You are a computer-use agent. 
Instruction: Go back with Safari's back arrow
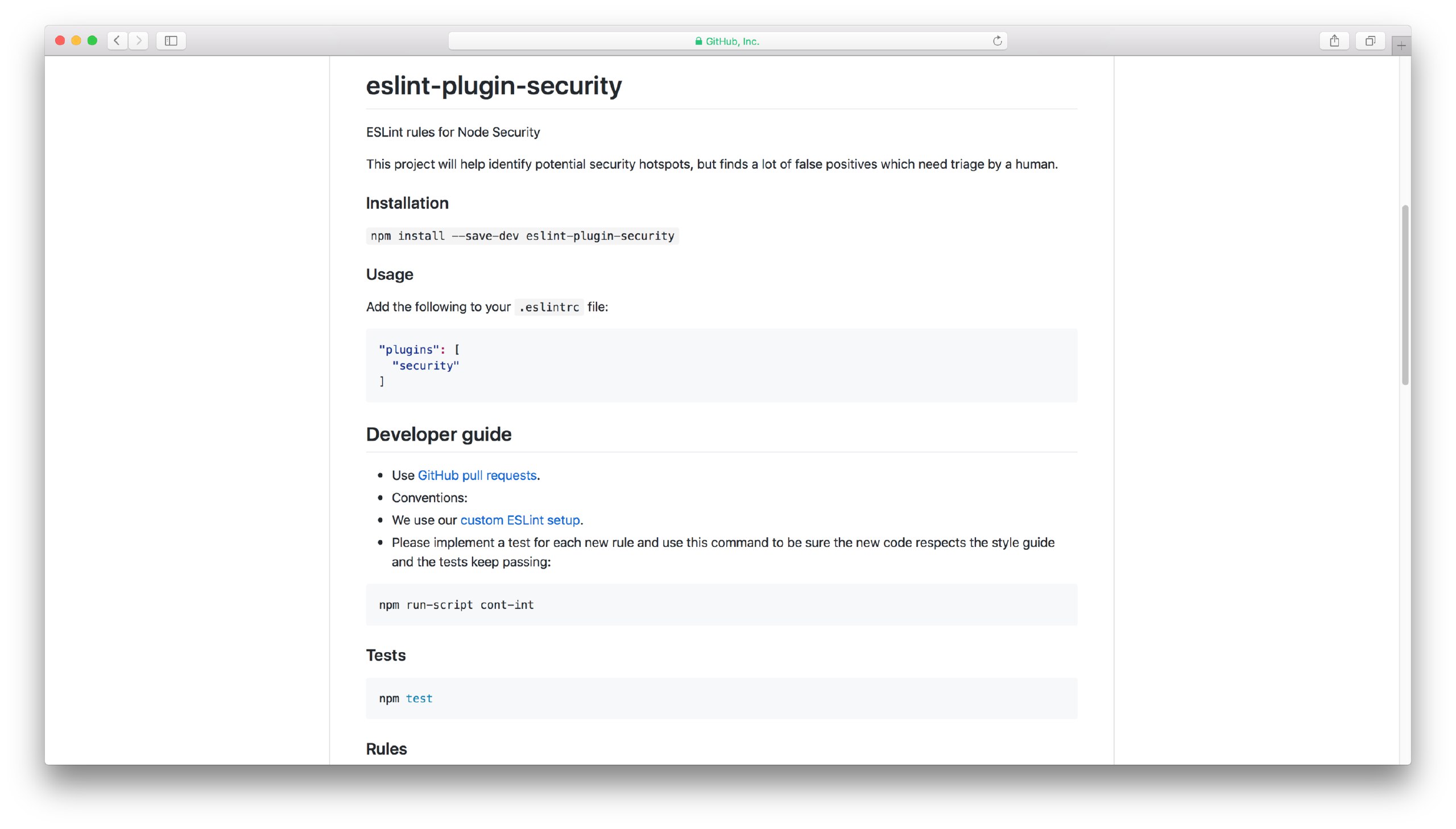click(x=117, y=40)
